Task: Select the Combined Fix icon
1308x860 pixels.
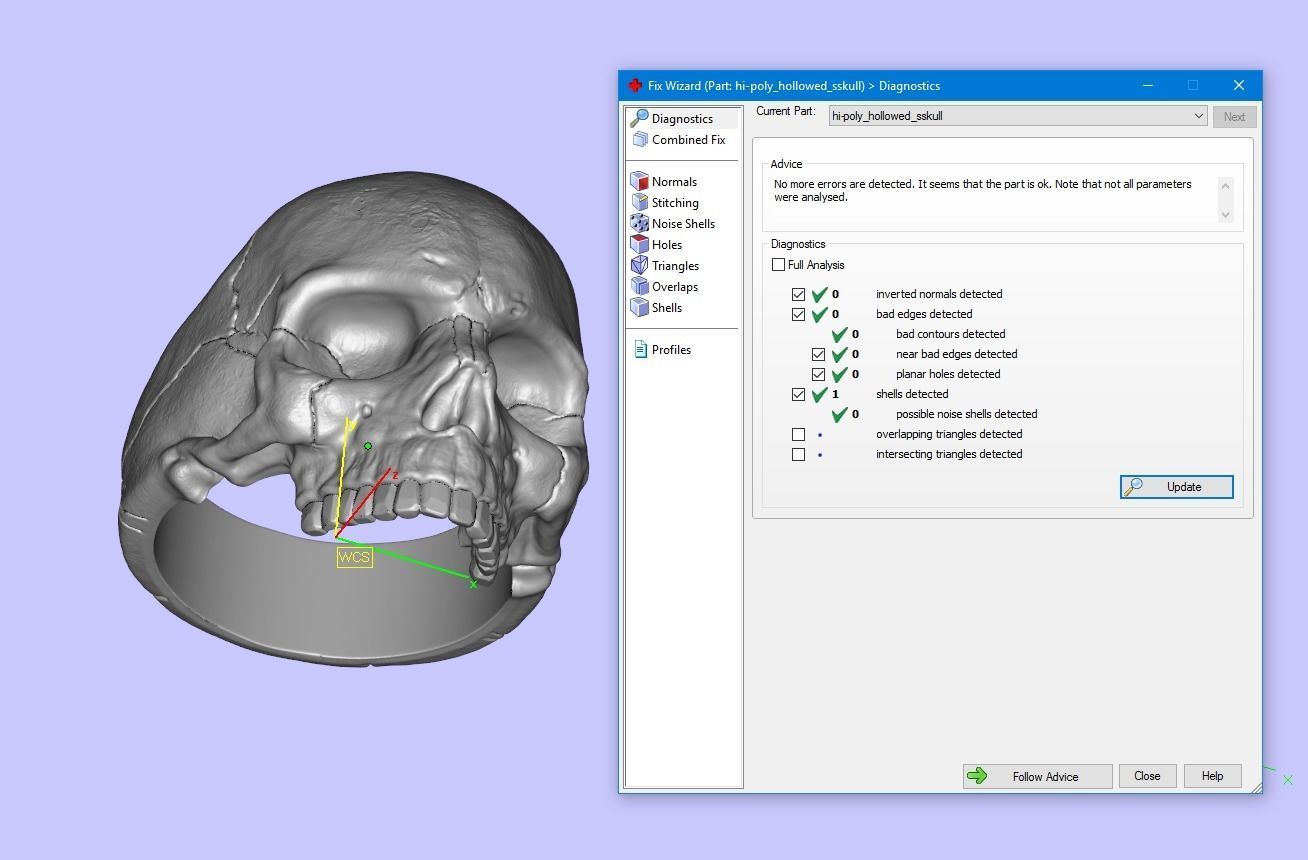Action: click(640, 140)
